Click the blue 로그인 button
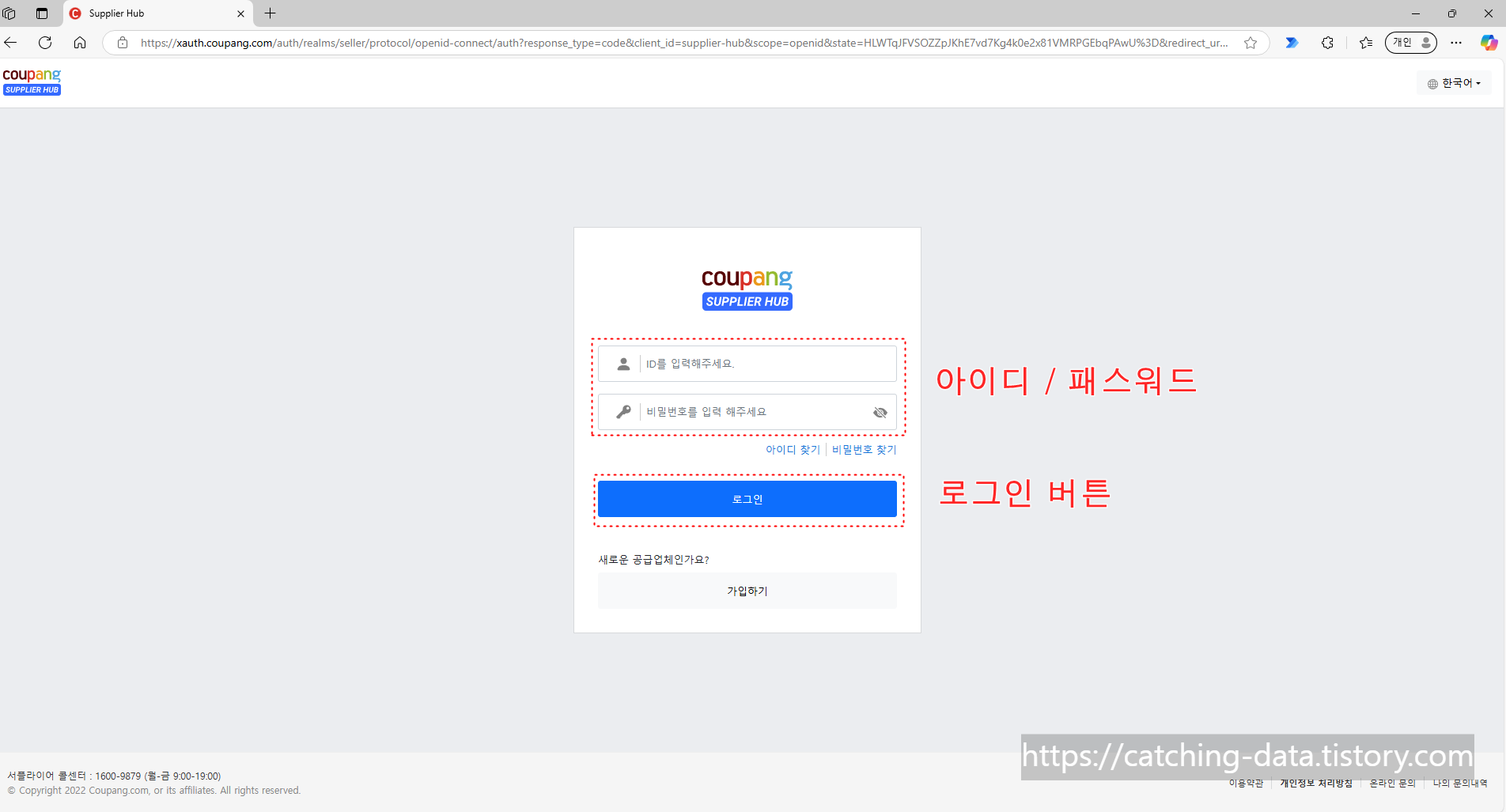Viewport: 1506px width, 812px height. click(747, 499)
